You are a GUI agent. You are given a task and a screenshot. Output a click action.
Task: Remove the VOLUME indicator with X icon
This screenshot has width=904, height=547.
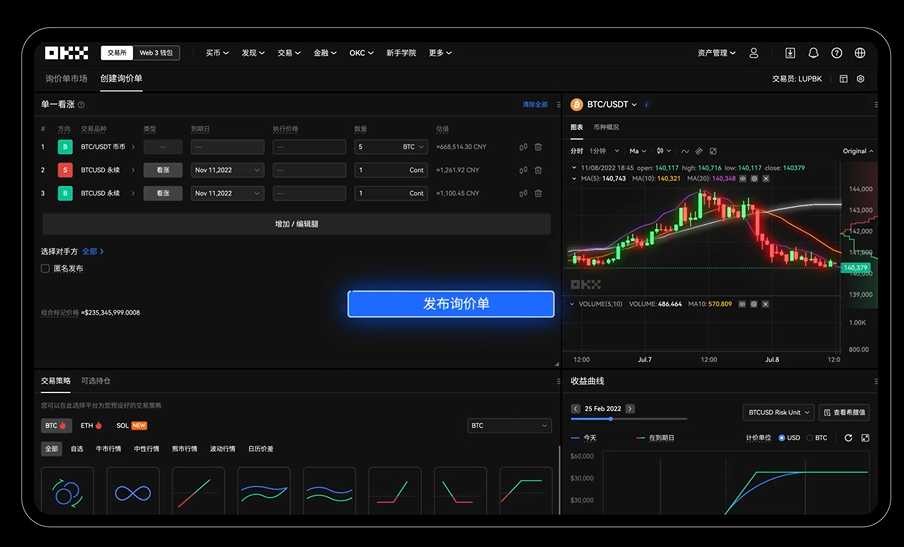(765, 304)
